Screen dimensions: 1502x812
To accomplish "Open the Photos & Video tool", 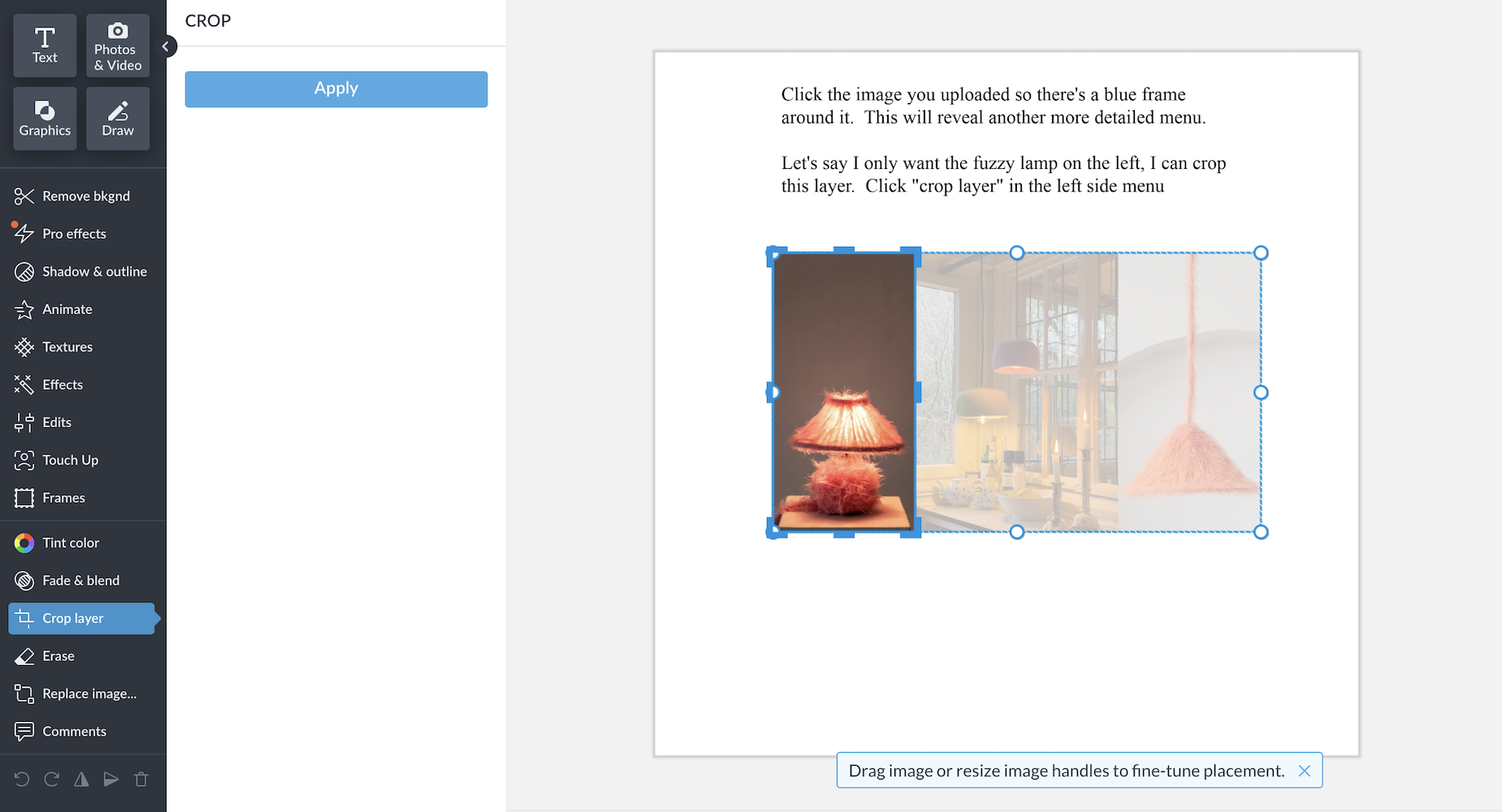I will coord(118,45).
